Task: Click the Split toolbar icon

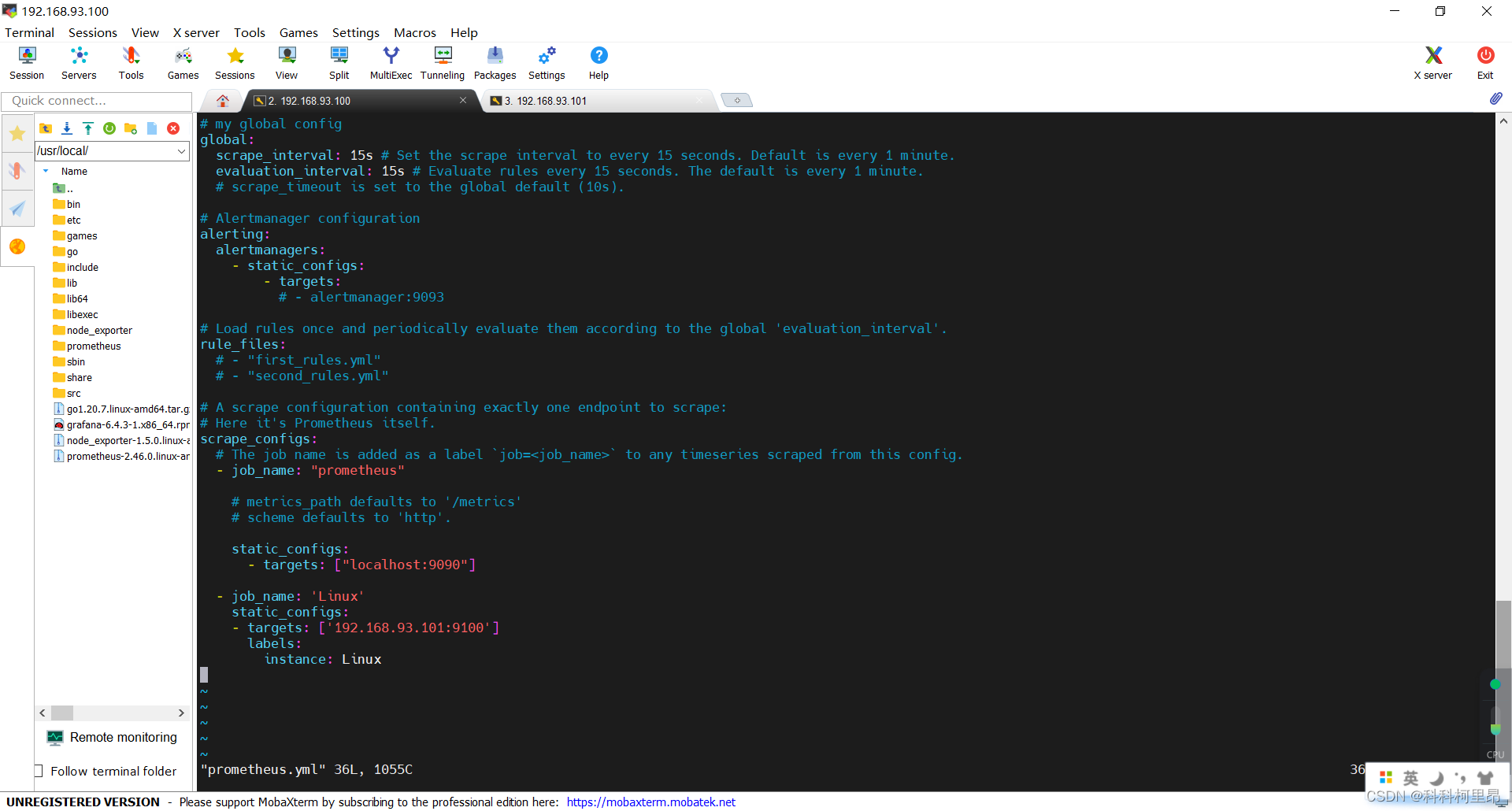Action: click(339, 63)
